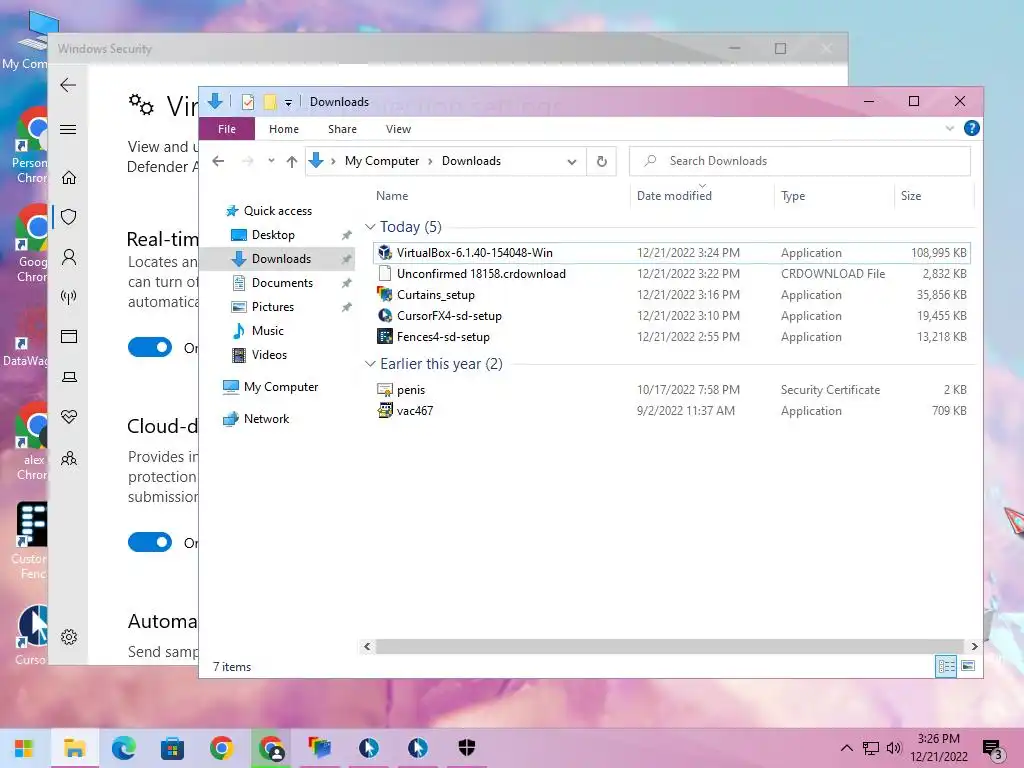Open the File ribbon tab

[x=227, y=129]
